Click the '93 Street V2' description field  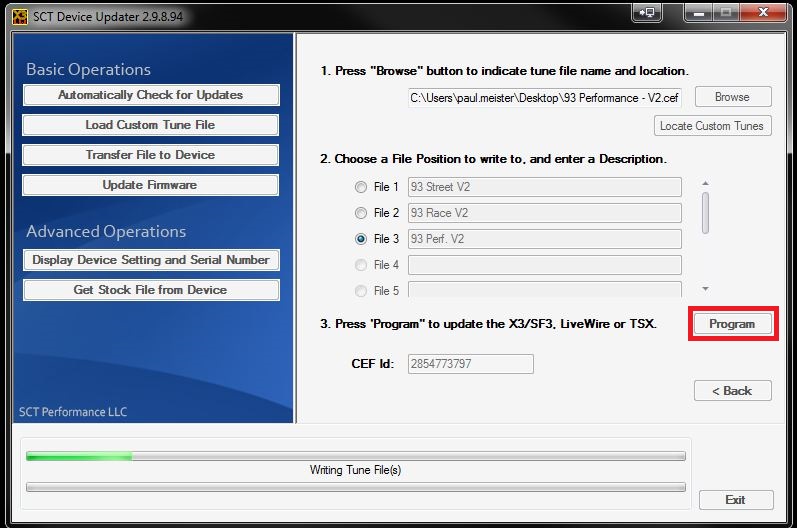(x=544, y=187)
